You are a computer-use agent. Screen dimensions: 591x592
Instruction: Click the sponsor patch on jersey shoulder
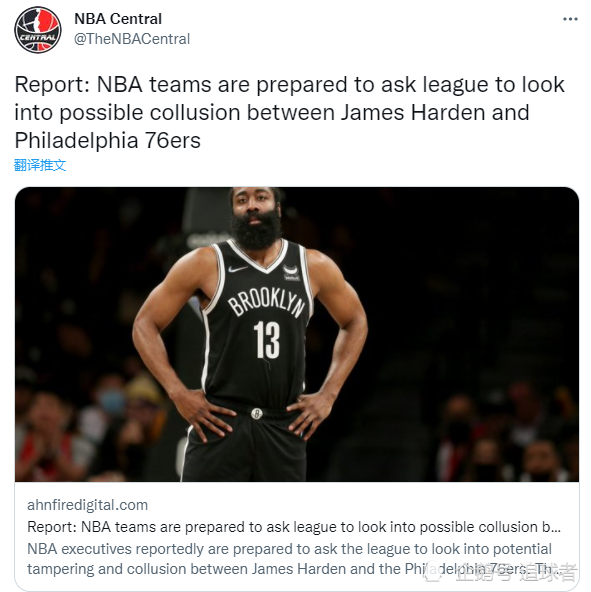[x=291, y=273]
